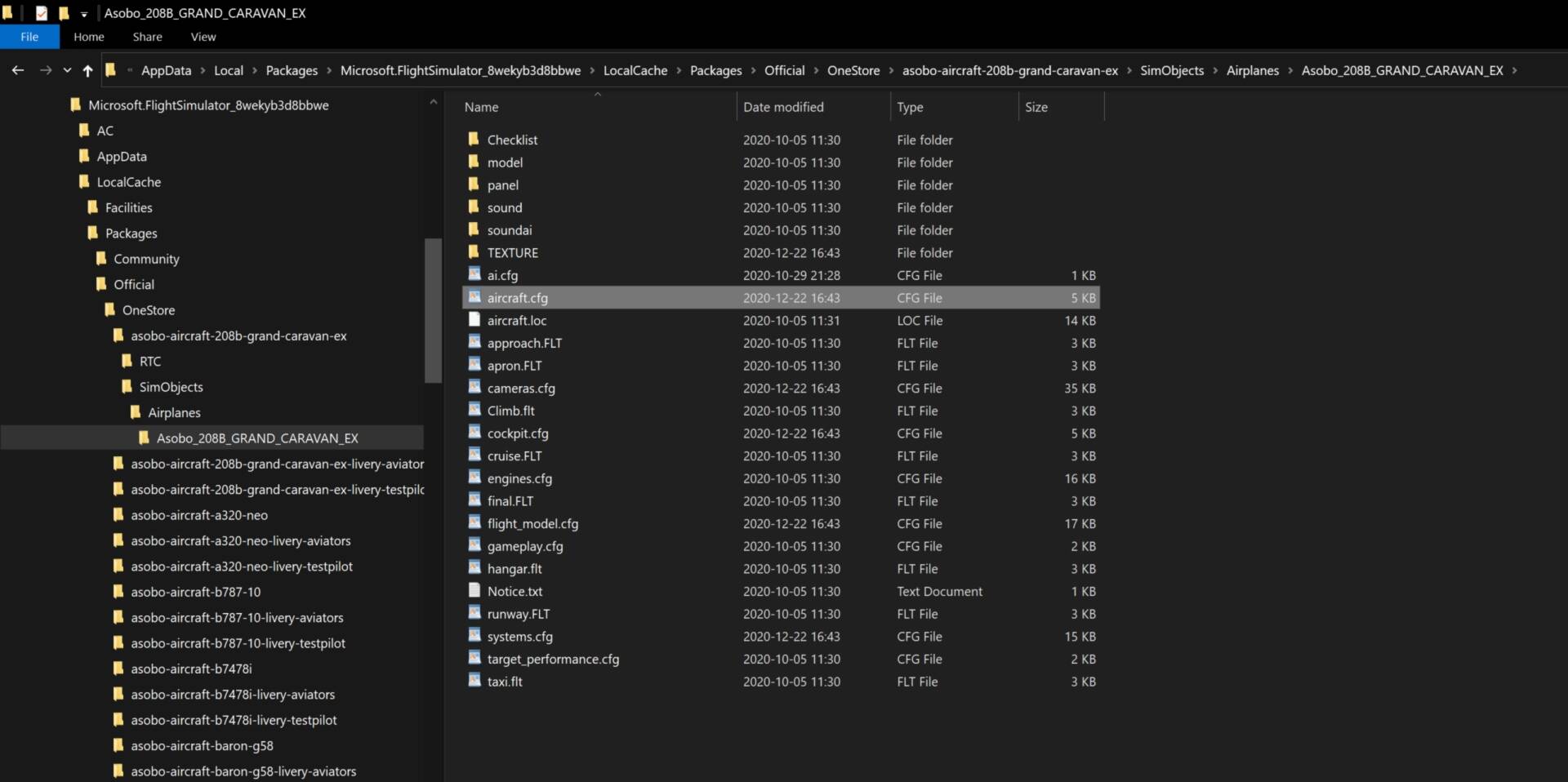1568x782 pixels.
Task: Select the cameras.cfg file icon
Action: (x=474, y=388)
